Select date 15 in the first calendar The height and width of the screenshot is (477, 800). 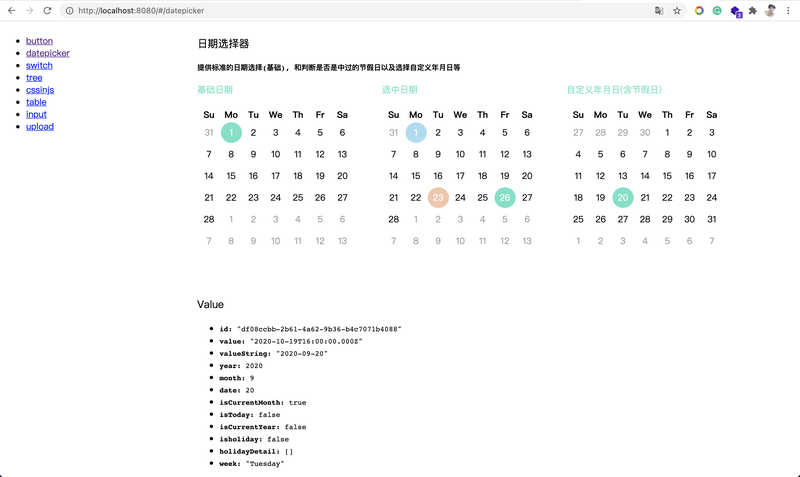pyautogui.click(x=231, y=176)
